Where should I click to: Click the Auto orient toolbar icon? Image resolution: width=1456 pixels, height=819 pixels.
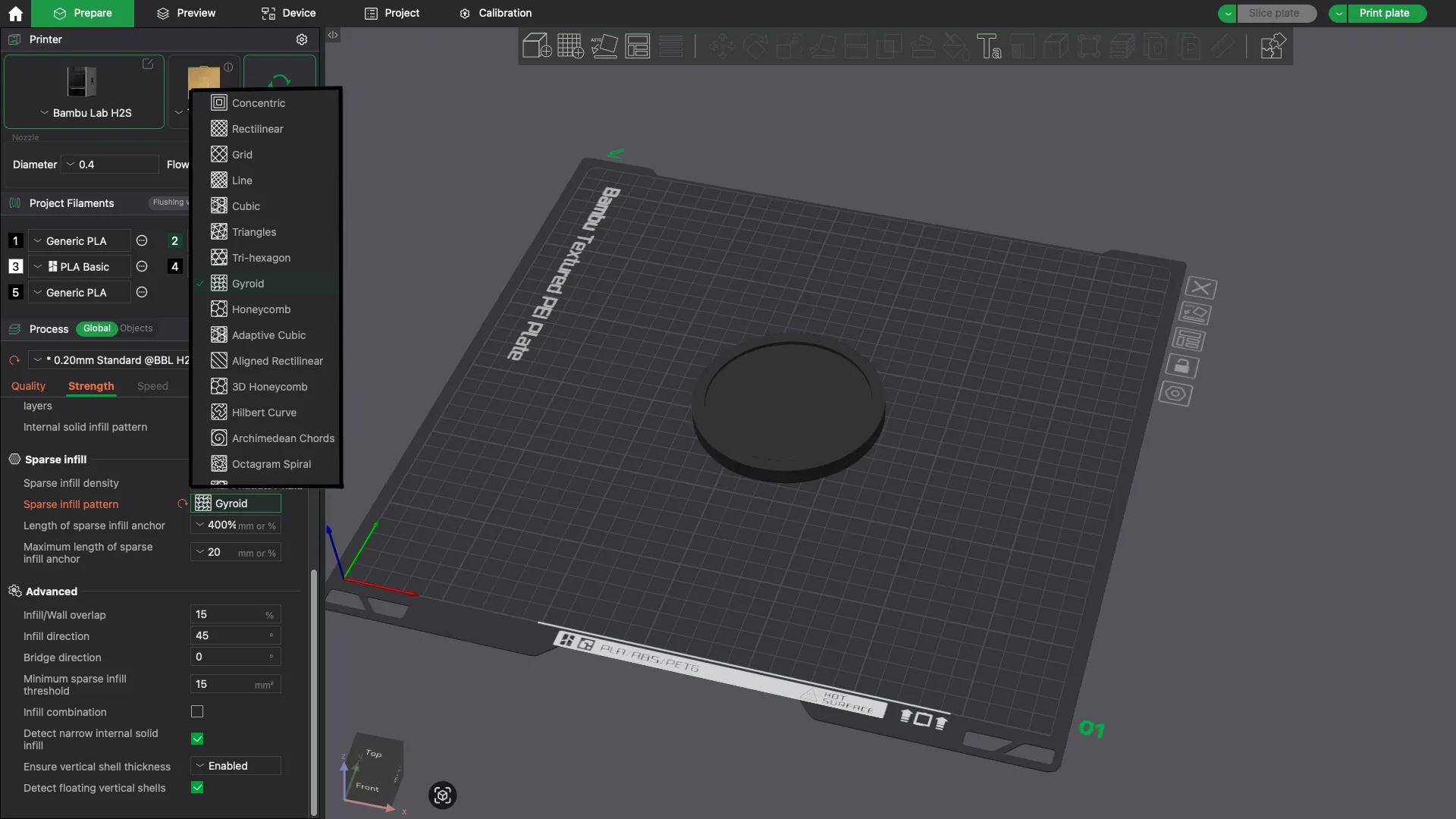604,46
